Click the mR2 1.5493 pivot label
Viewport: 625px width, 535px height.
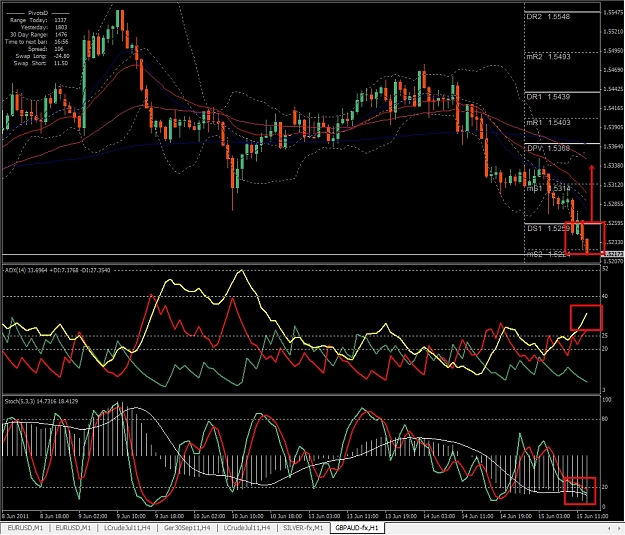click(548, 57)
